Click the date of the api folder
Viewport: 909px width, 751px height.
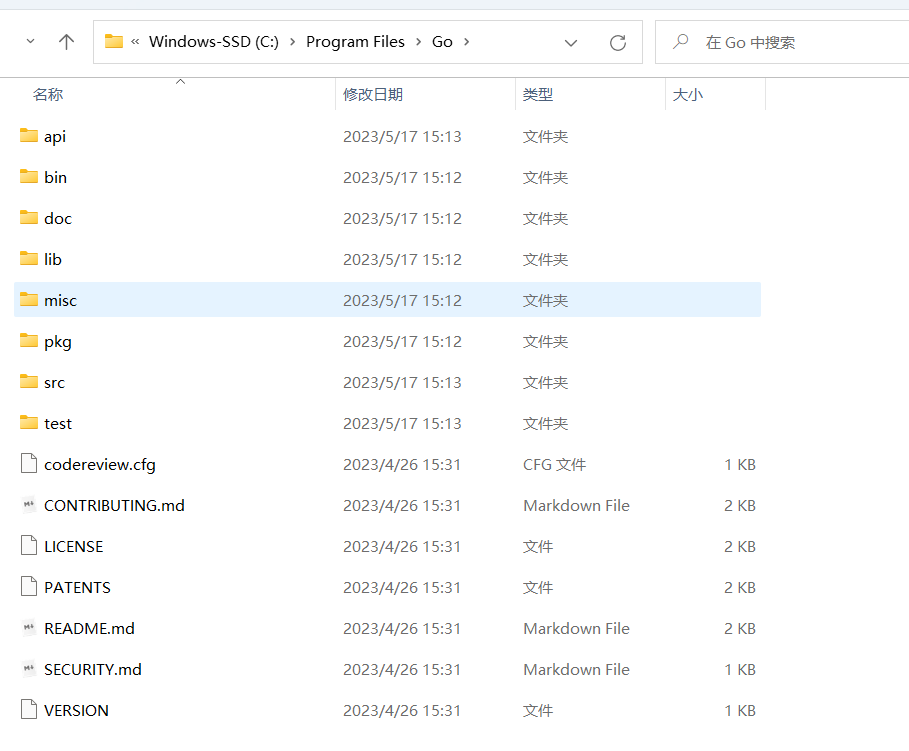coord(402,137)
